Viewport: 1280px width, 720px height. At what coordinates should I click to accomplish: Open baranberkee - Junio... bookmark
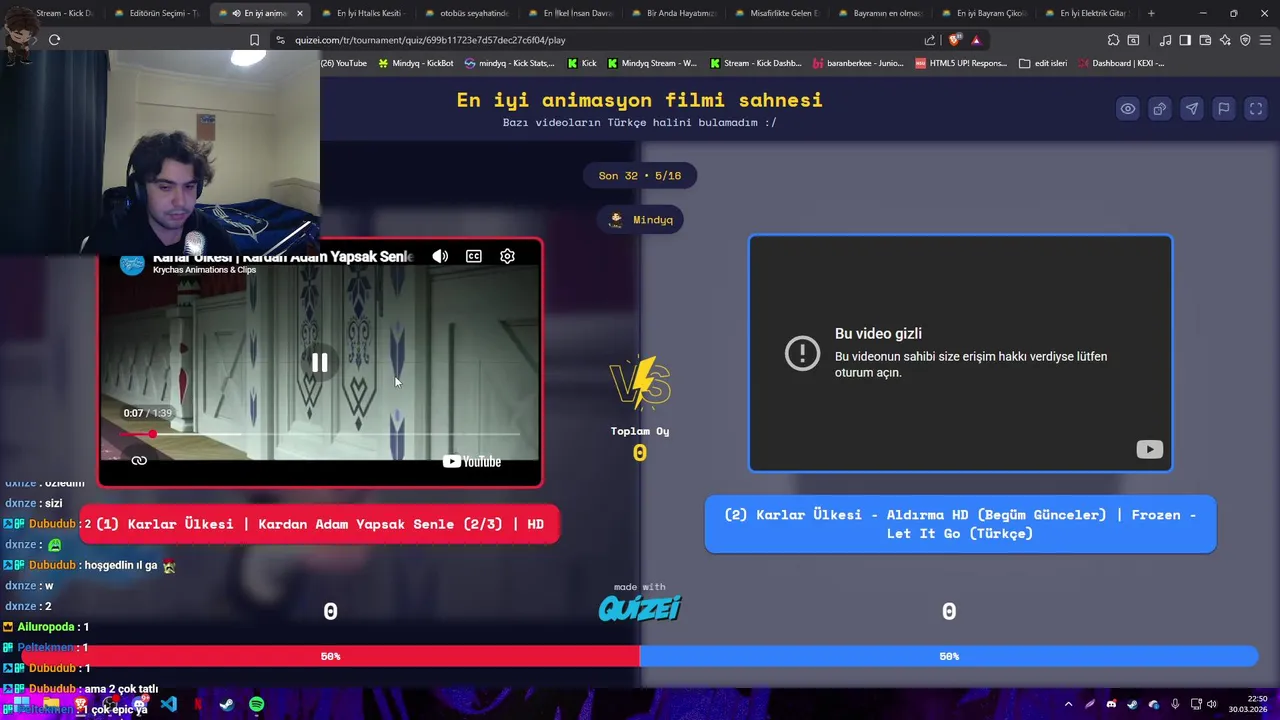[x=858, y=63]
